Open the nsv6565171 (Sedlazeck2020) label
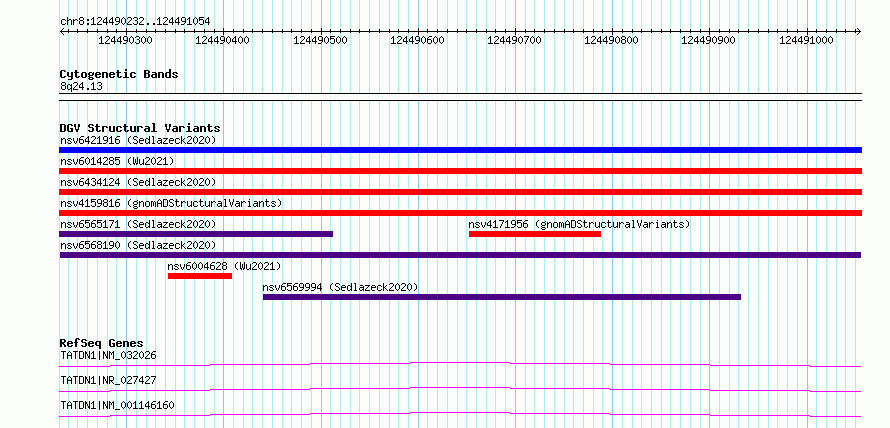Screen dimensions: 890x428 [x=138, y=224]
